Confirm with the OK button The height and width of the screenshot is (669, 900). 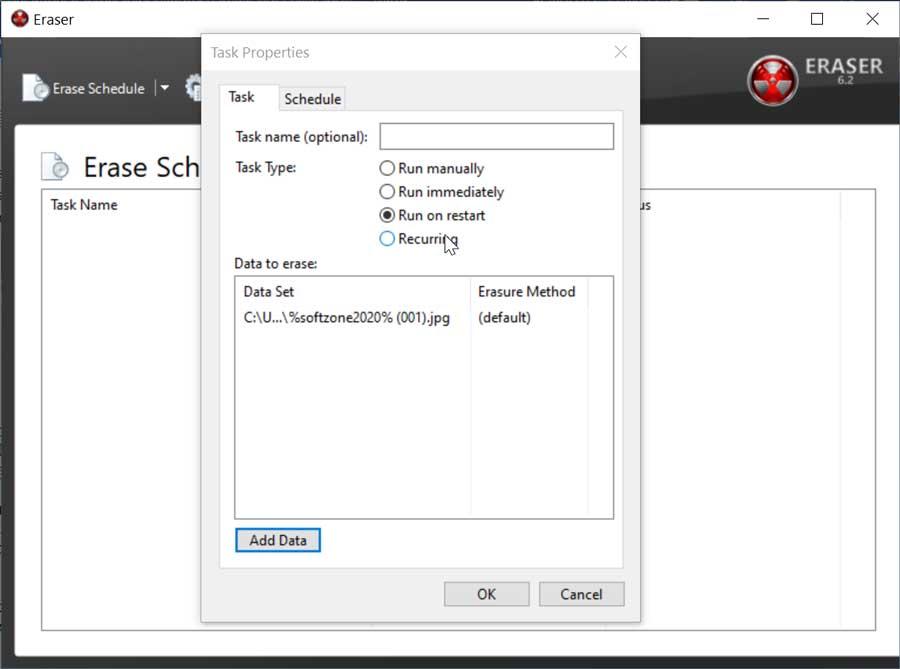tap(486, 594)
